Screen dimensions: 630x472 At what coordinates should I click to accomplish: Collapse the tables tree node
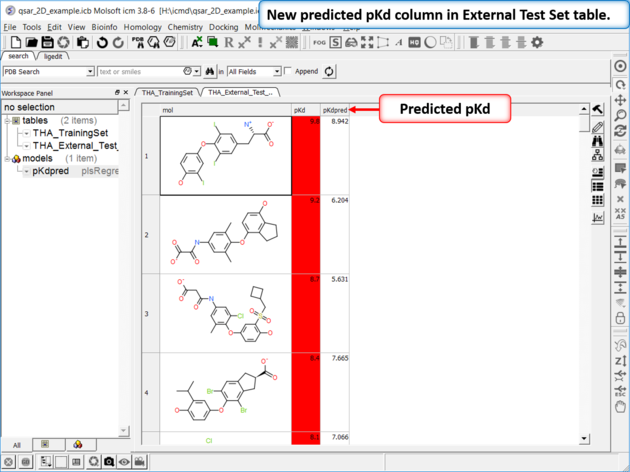click(6, 121)
